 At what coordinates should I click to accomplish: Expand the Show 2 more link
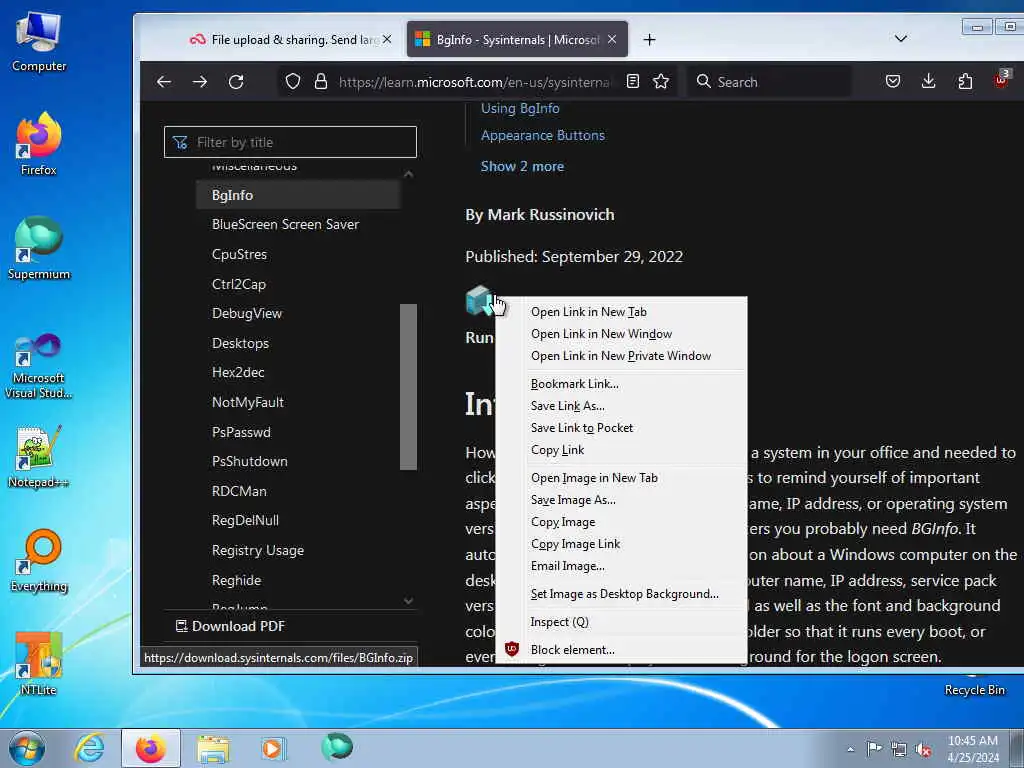(x=522, y=167)
